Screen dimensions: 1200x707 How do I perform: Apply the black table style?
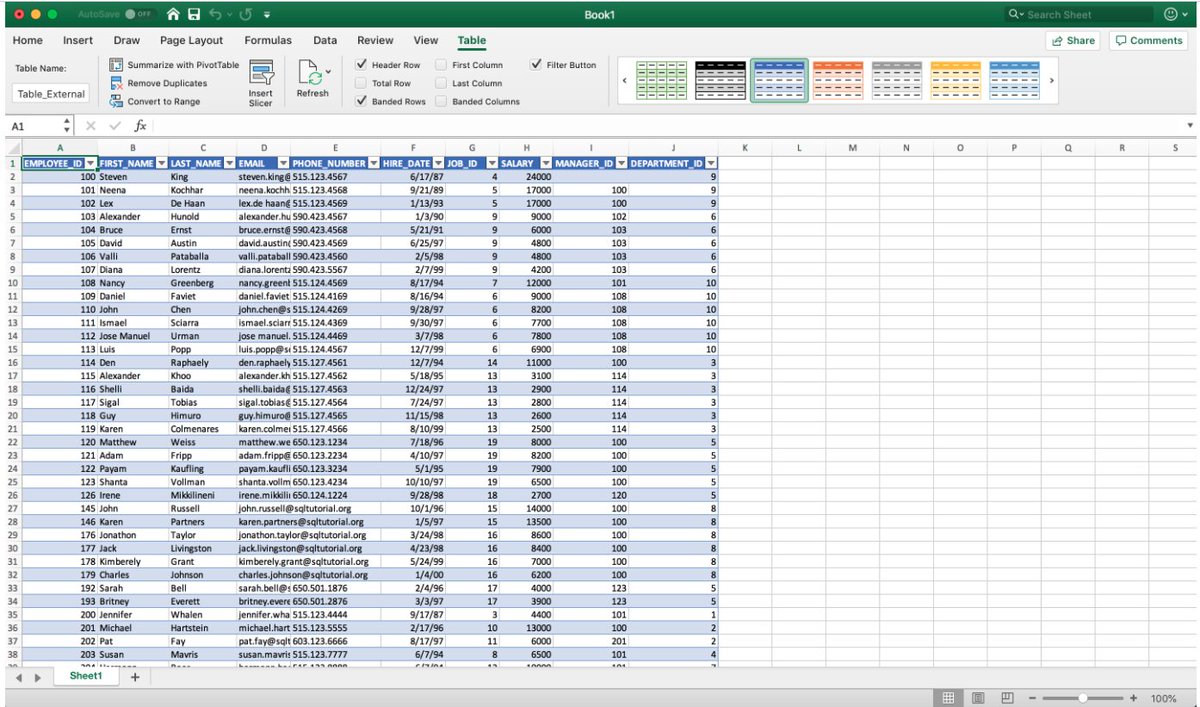(720, 79)
